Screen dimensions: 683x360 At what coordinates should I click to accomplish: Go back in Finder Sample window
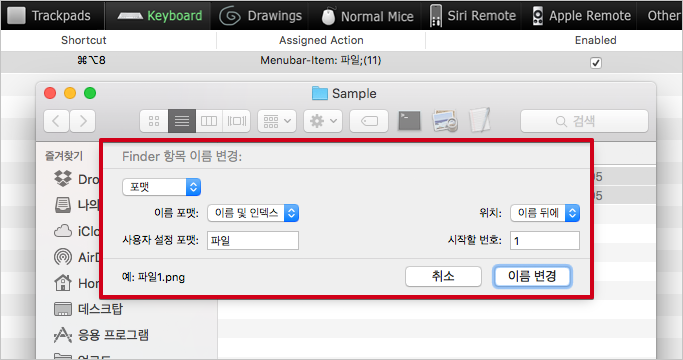point(56,121)
